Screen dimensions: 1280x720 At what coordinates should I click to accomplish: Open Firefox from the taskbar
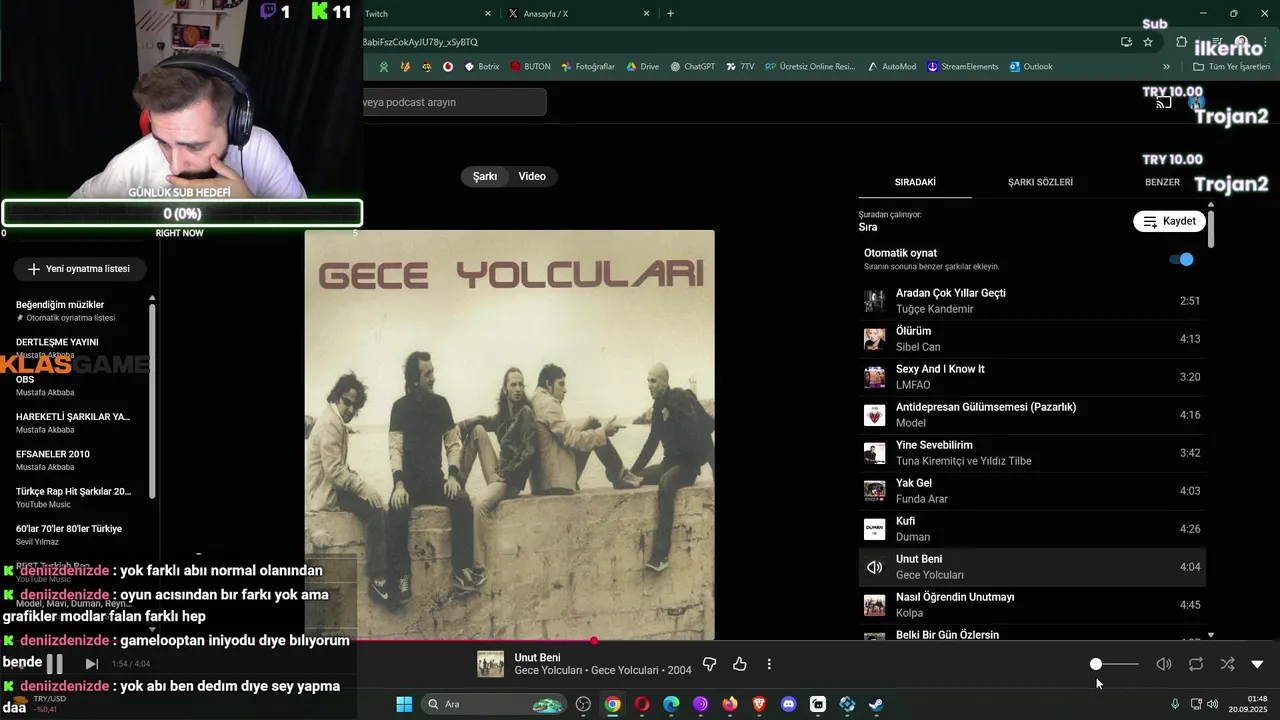(x=730, y=704)
